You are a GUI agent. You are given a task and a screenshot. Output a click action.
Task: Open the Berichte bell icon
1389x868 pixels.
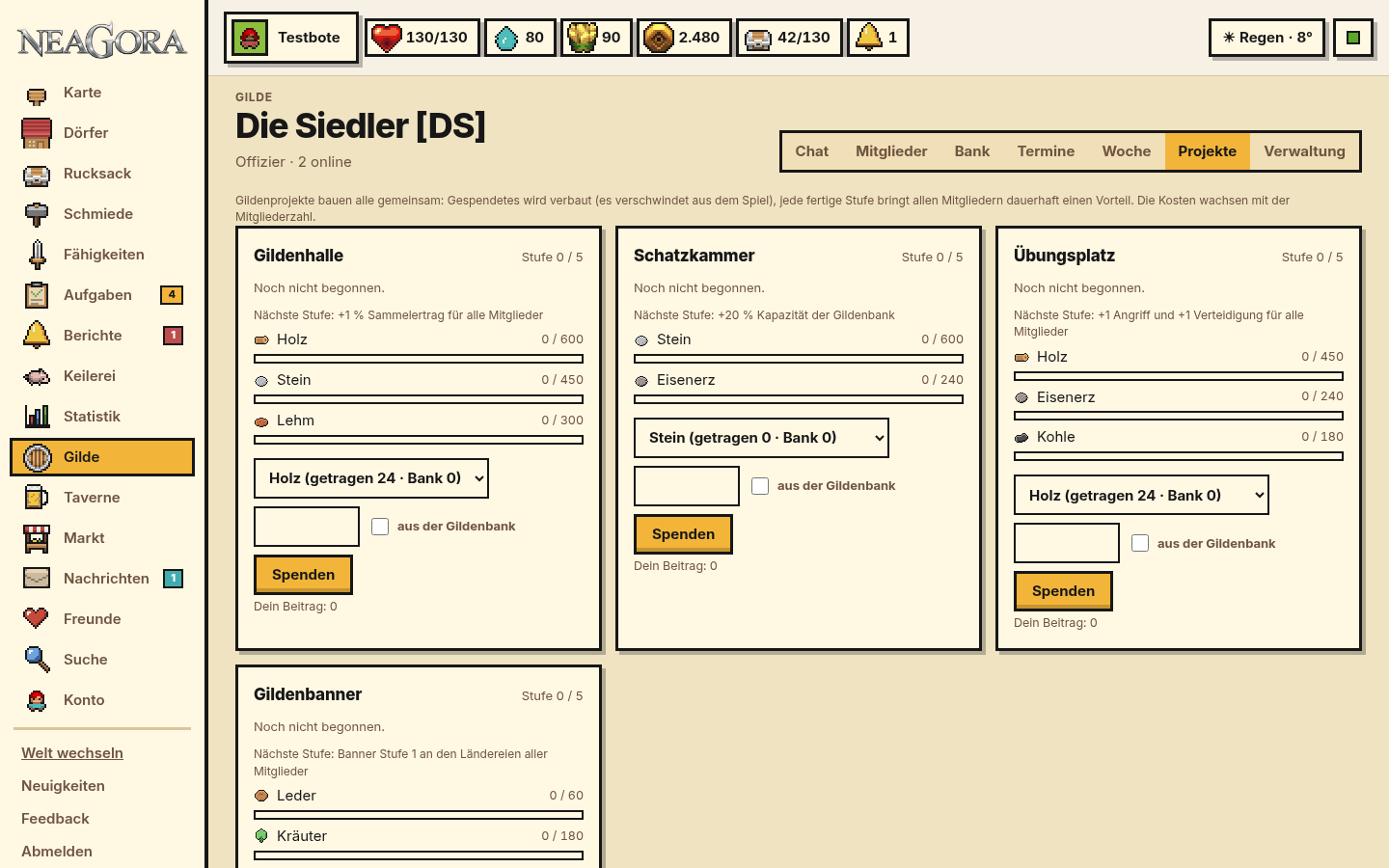pos(37,335)
